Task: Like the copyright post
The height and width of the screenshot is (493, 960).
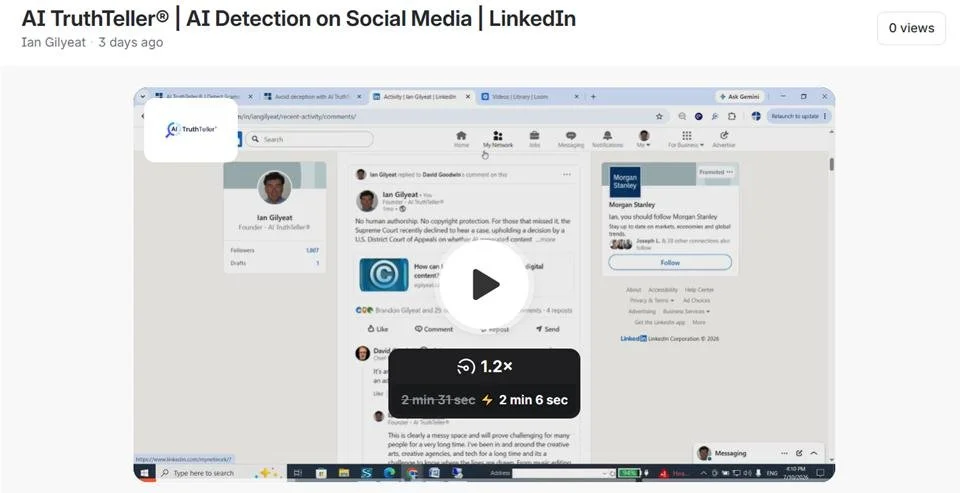Action: coord(378,329)
